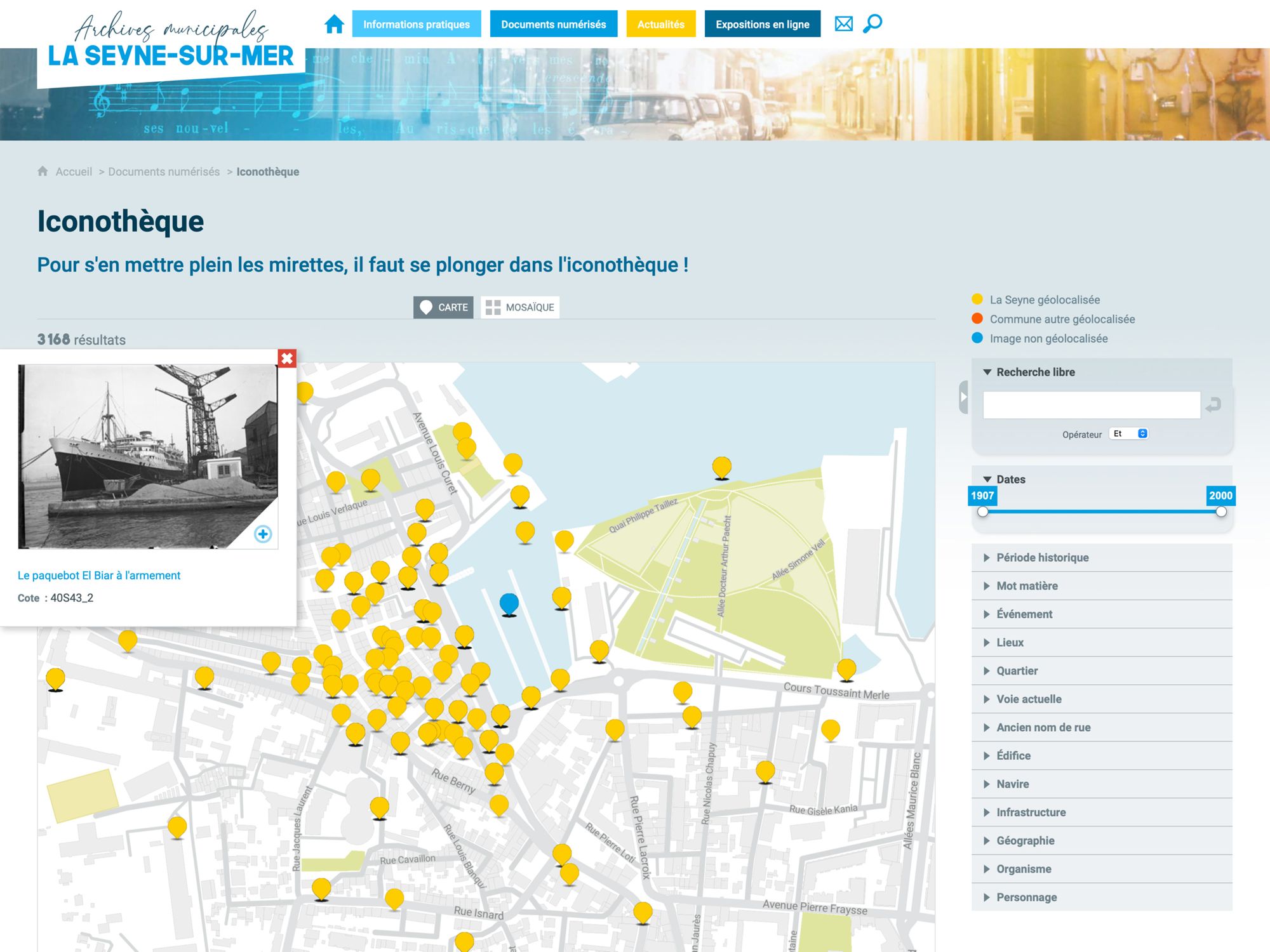Open the Opérateur dropdown
Screen dimensions: 1270x952
click(1129, 434)
